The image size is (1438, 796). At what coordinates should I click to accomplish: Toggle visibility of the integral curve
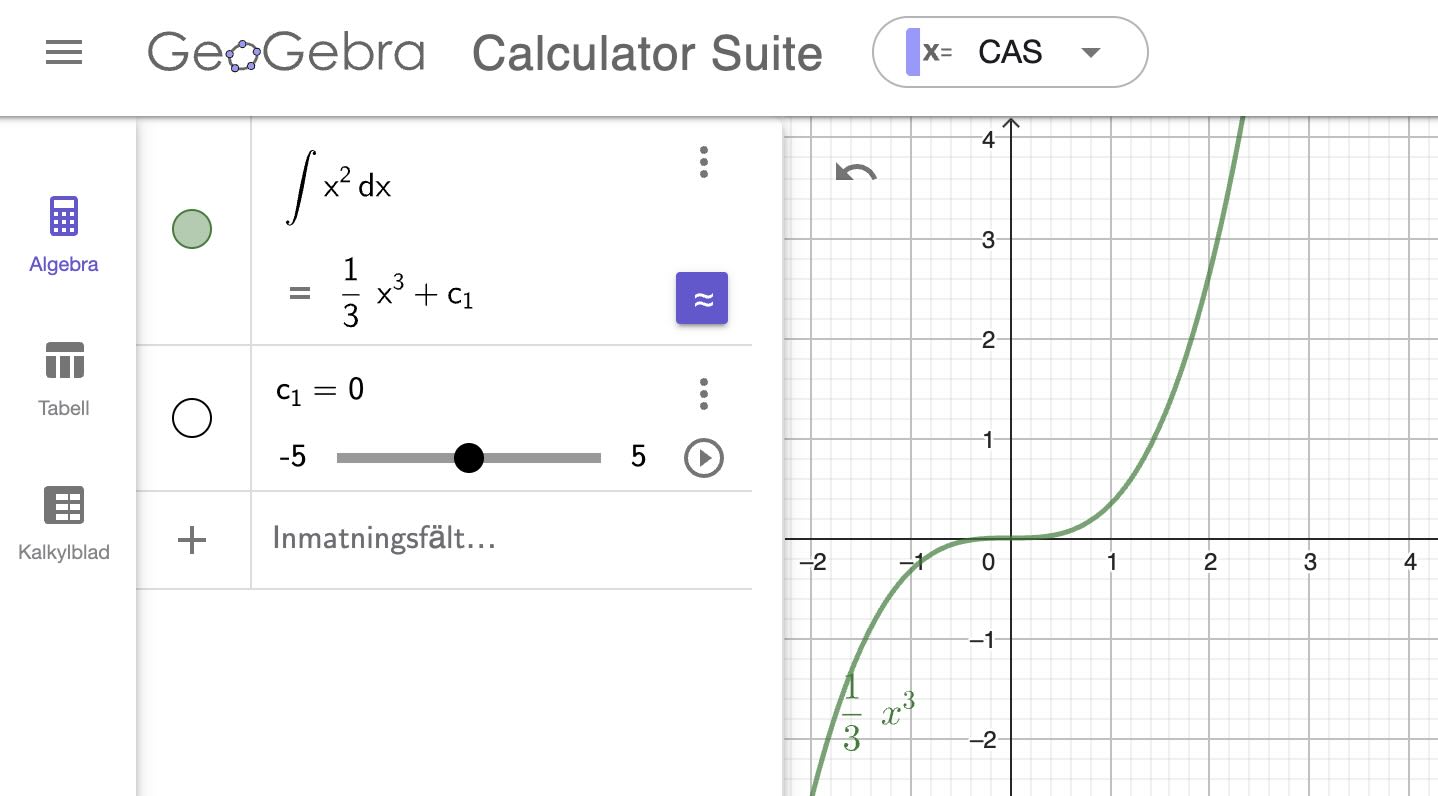pyautogui.click(x=191, y=228)
